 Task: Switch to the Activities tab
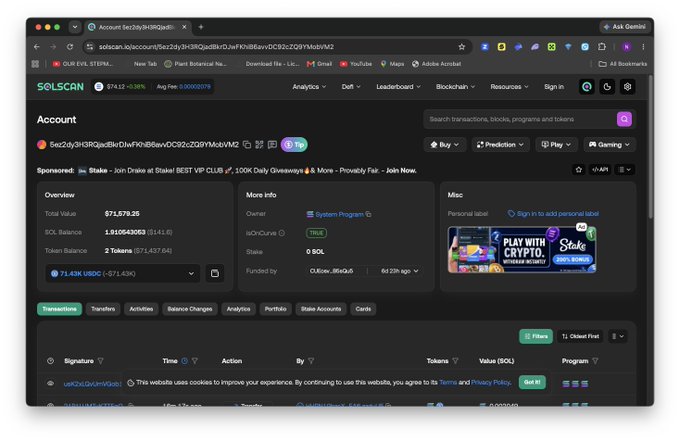[141, 309]
